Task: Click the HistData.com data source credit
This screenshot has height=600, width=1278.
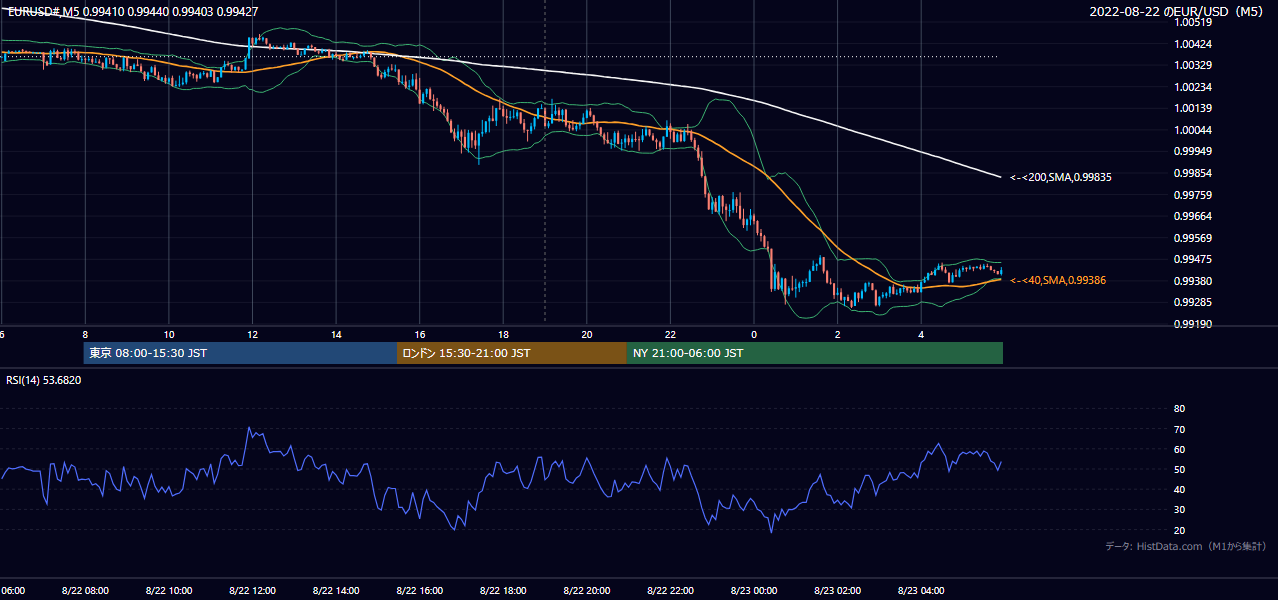Action: (1186, 546)
